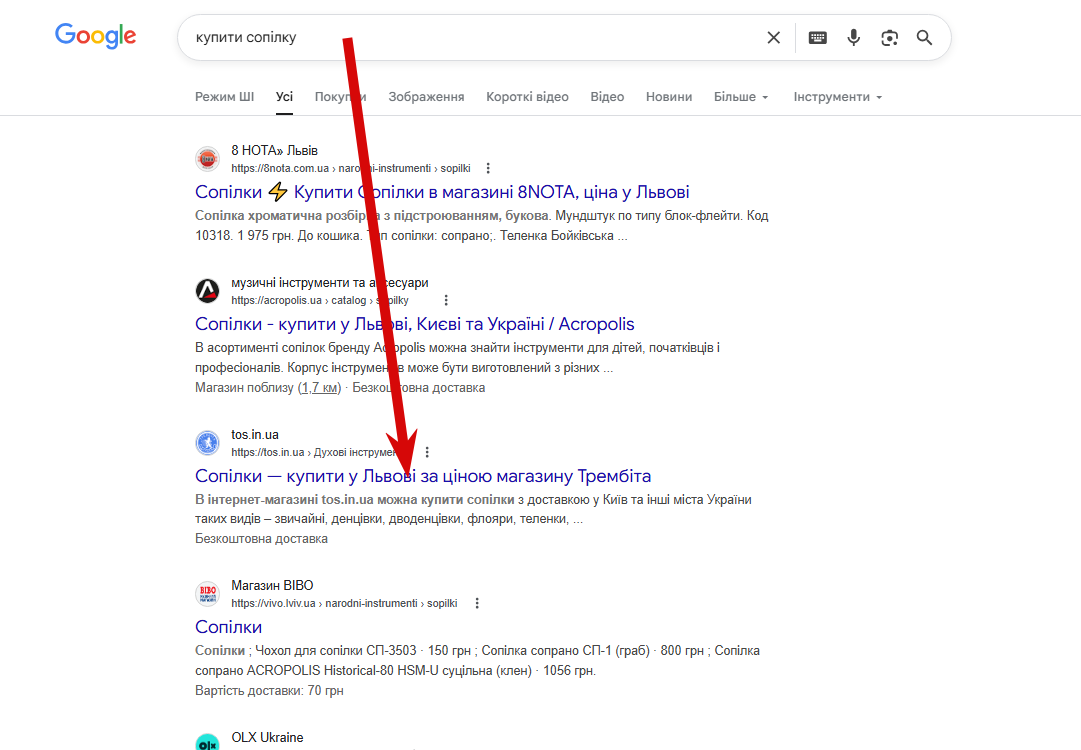Clear the search query with X icon

[773, 38]
